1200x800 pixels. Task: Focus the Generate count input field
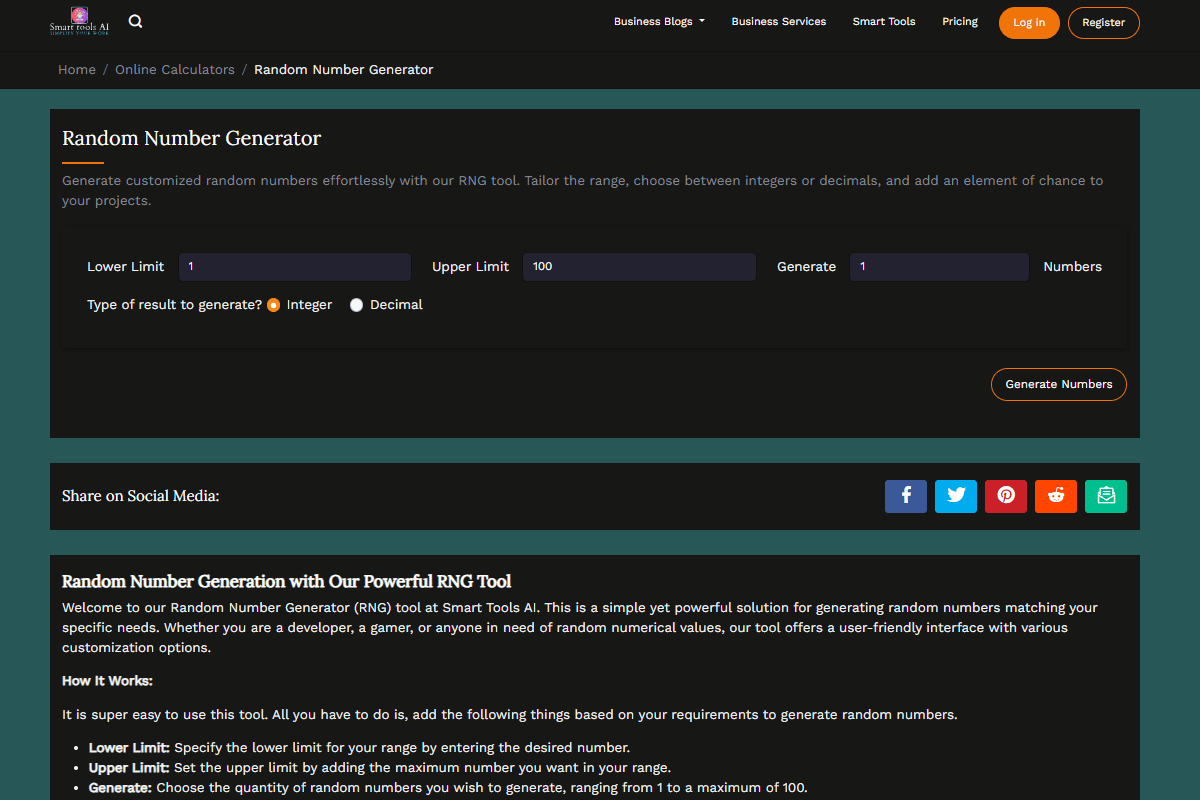[939, 267]
